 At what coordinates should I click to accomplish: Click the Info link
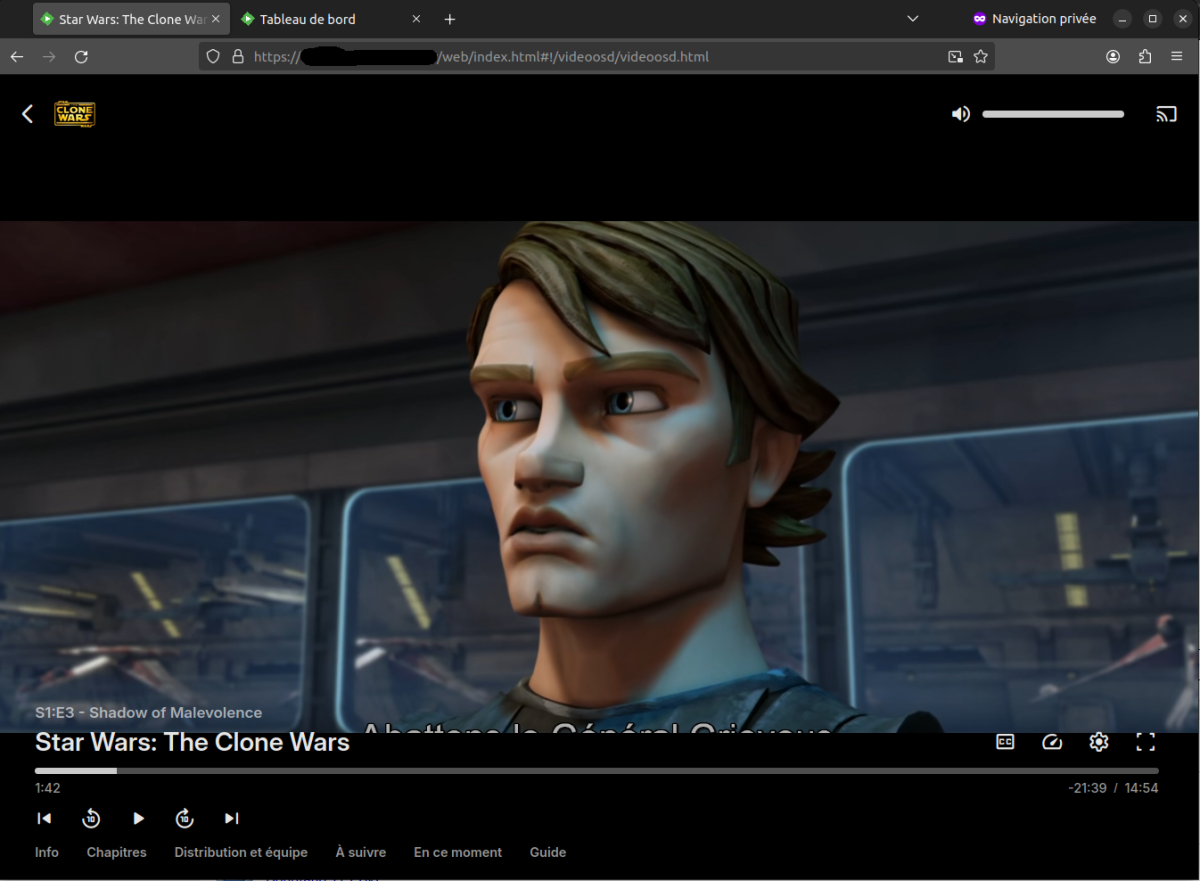[x=46, y=852]
